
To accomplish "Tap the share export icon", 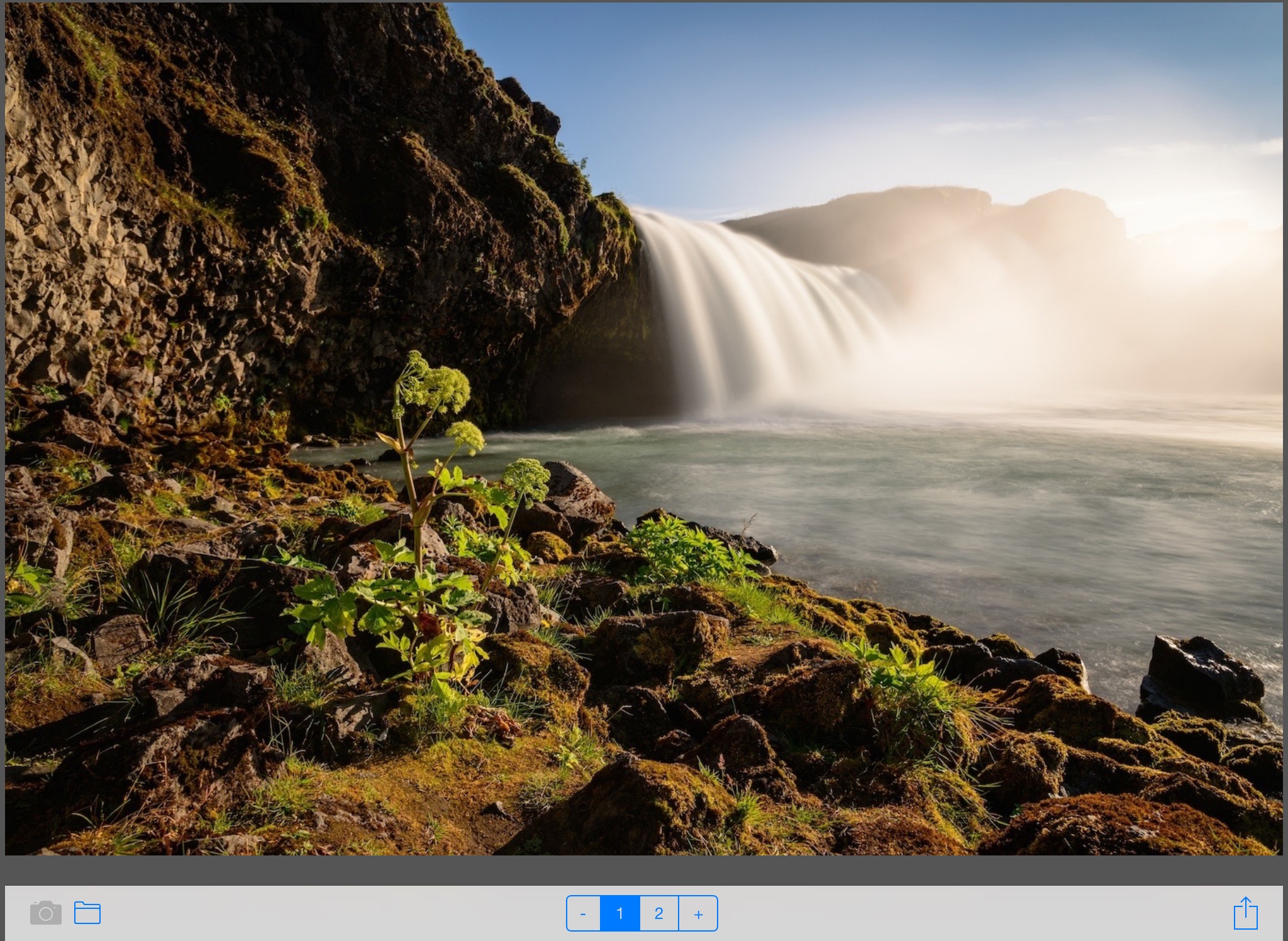I will tap(1245, 913).
